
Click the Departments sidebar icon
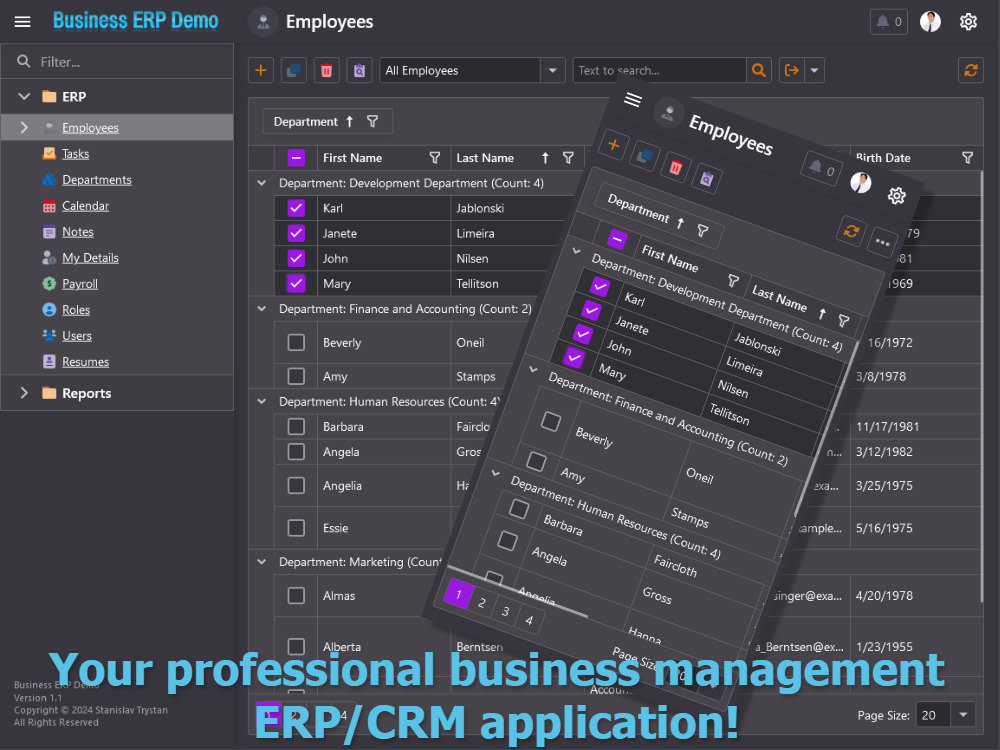tap(49, 180)
